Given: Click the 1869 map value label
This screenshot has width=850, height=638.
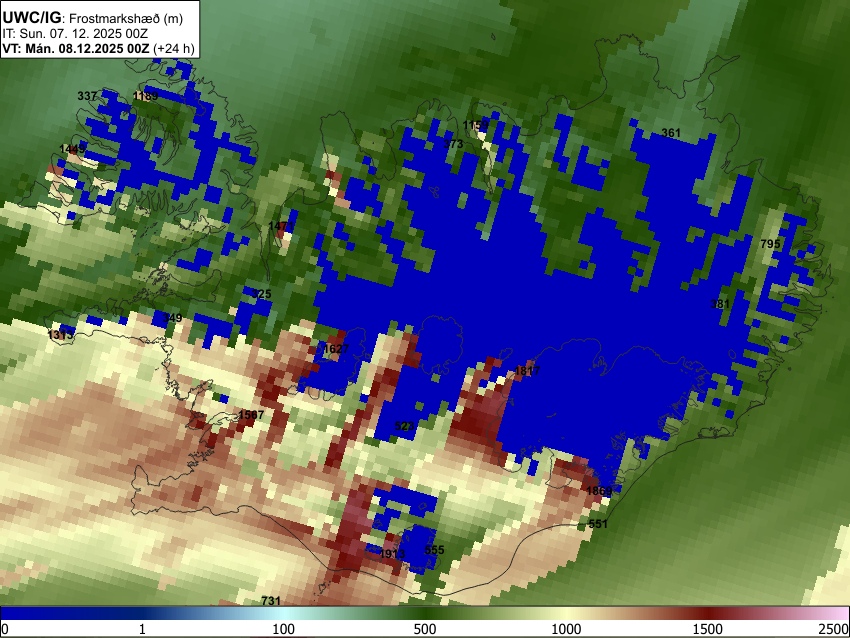Looking at the screenshot, I should click(599, 491).
